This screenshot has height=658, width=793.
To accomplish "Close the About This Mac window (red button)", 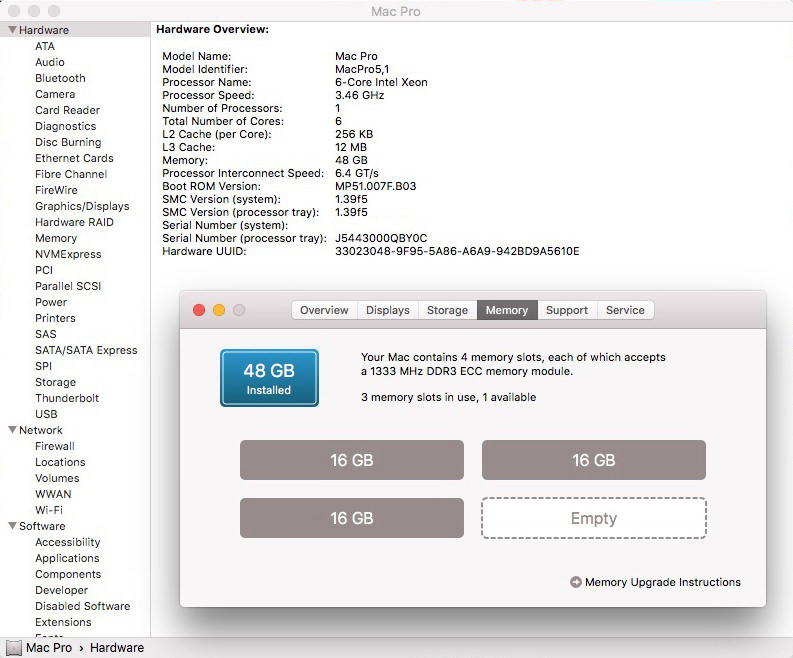I will pyautogui.click(x=199, y=310).
